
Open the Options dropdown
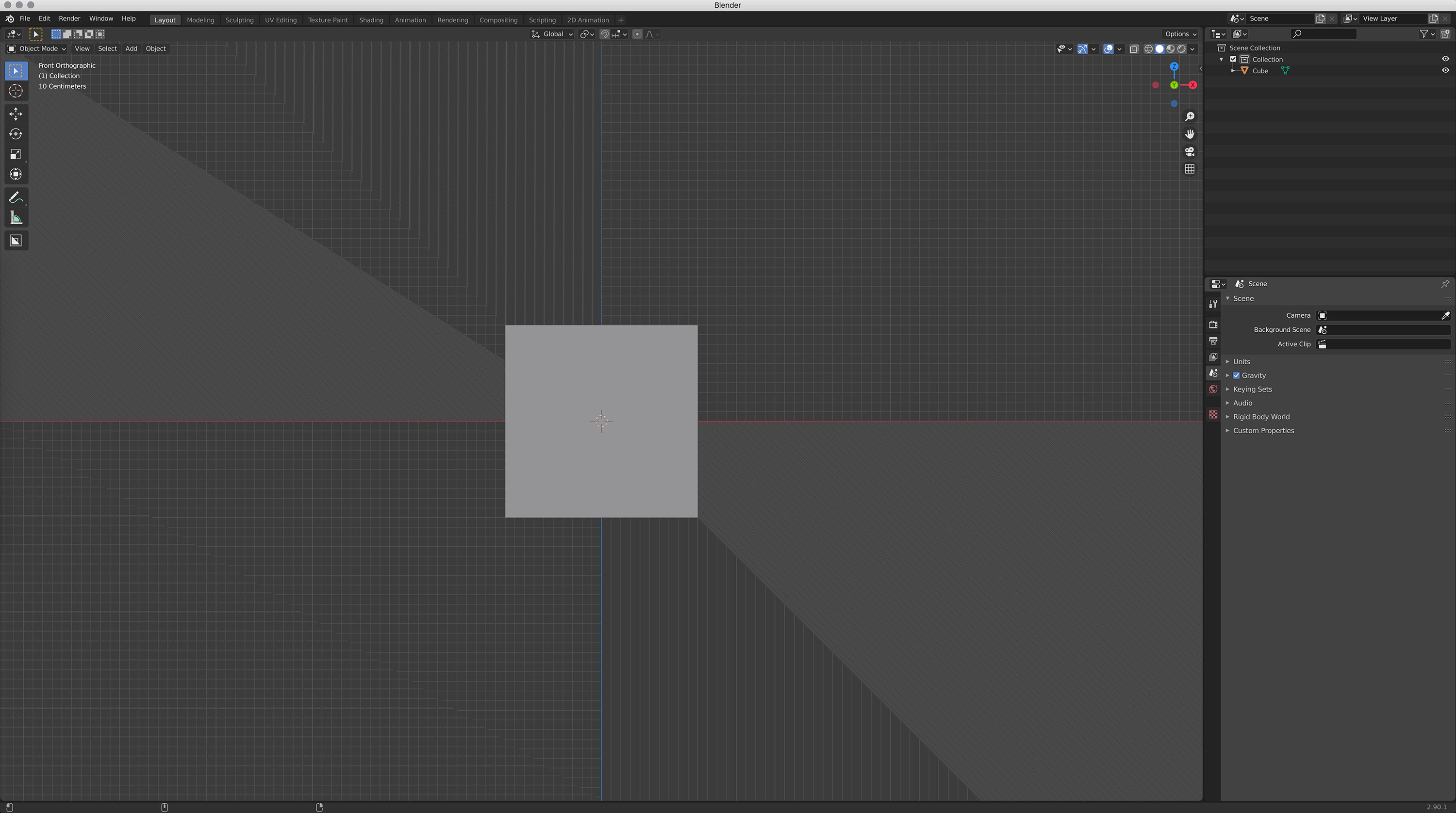1181,34
